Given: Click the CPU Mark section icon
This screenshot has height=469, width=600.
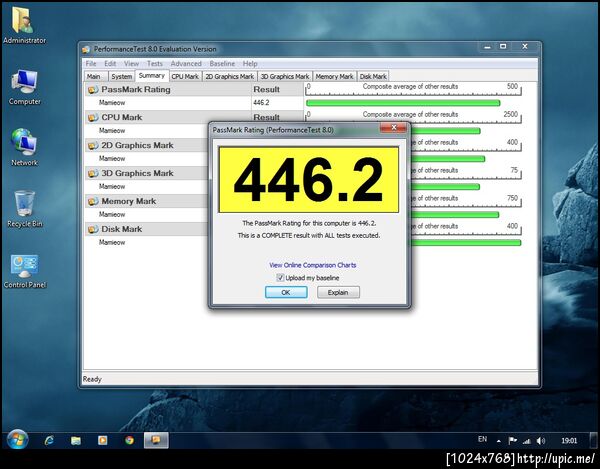Looking at the screenshot, I should pos(93,118).
